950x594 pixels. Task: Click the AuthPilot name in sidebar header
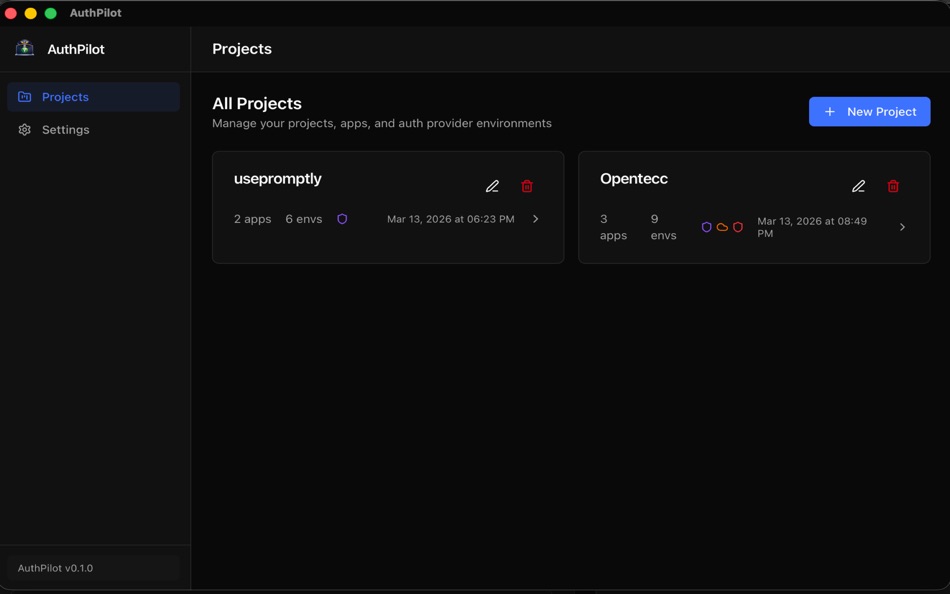(x=76, y=49)
